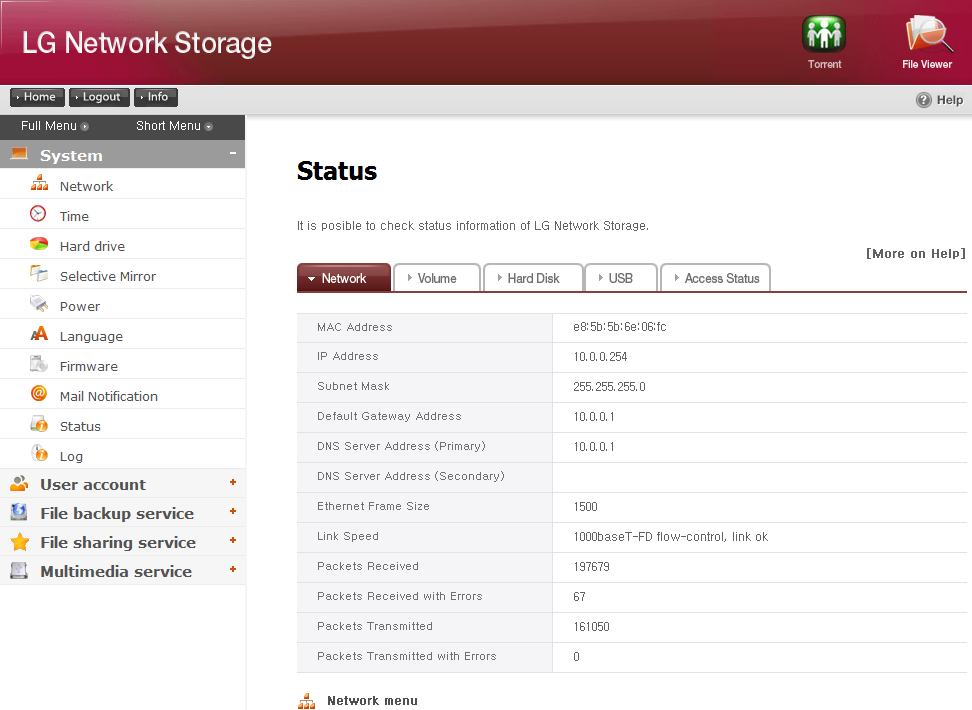The image size is (972, 710).
Task: Open Language settings in sidebar
Action: click(x=91, y=337)
